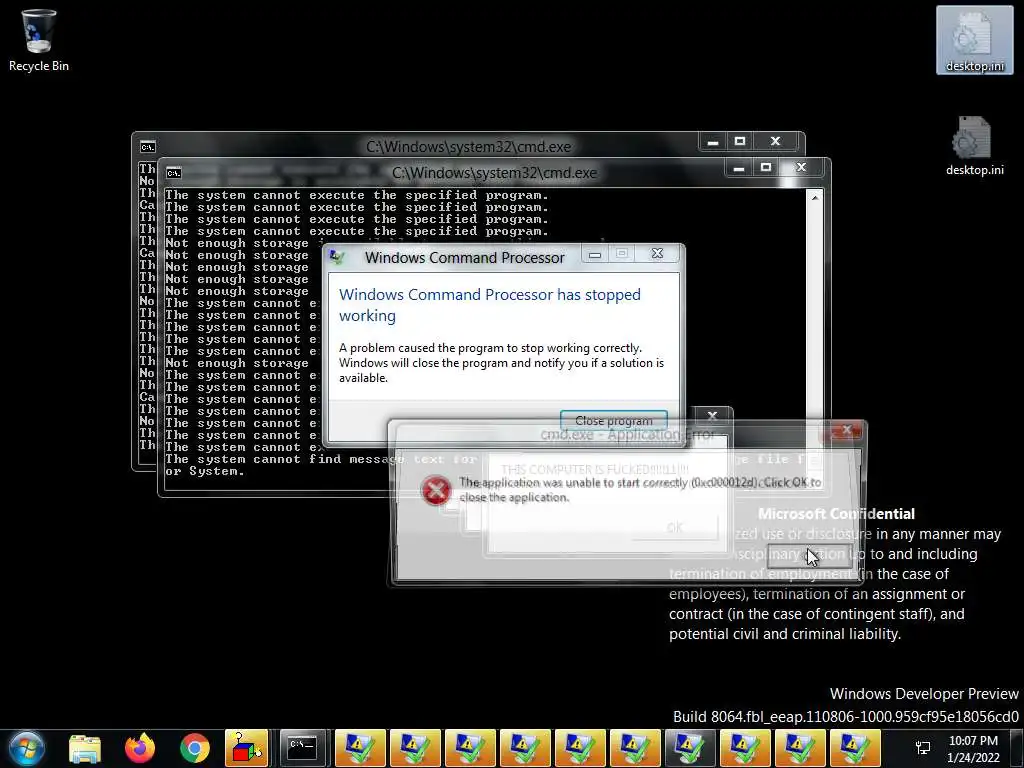Close the front cmd.exe window
This screenshot has height=768, width=1024.
tap(801, 168)
